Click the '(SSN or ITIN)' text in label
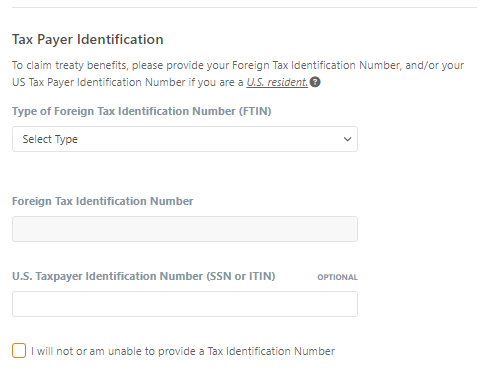483x387 pixels. click(241, 276)
